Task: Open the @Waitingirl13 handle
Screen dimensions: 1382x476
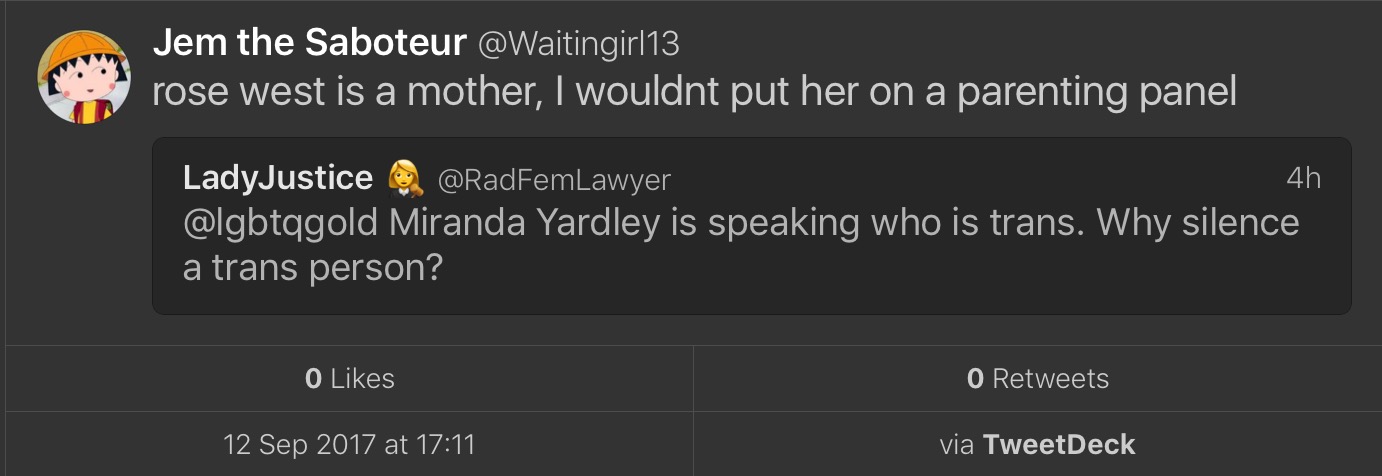Action: (x=579, y=43)
